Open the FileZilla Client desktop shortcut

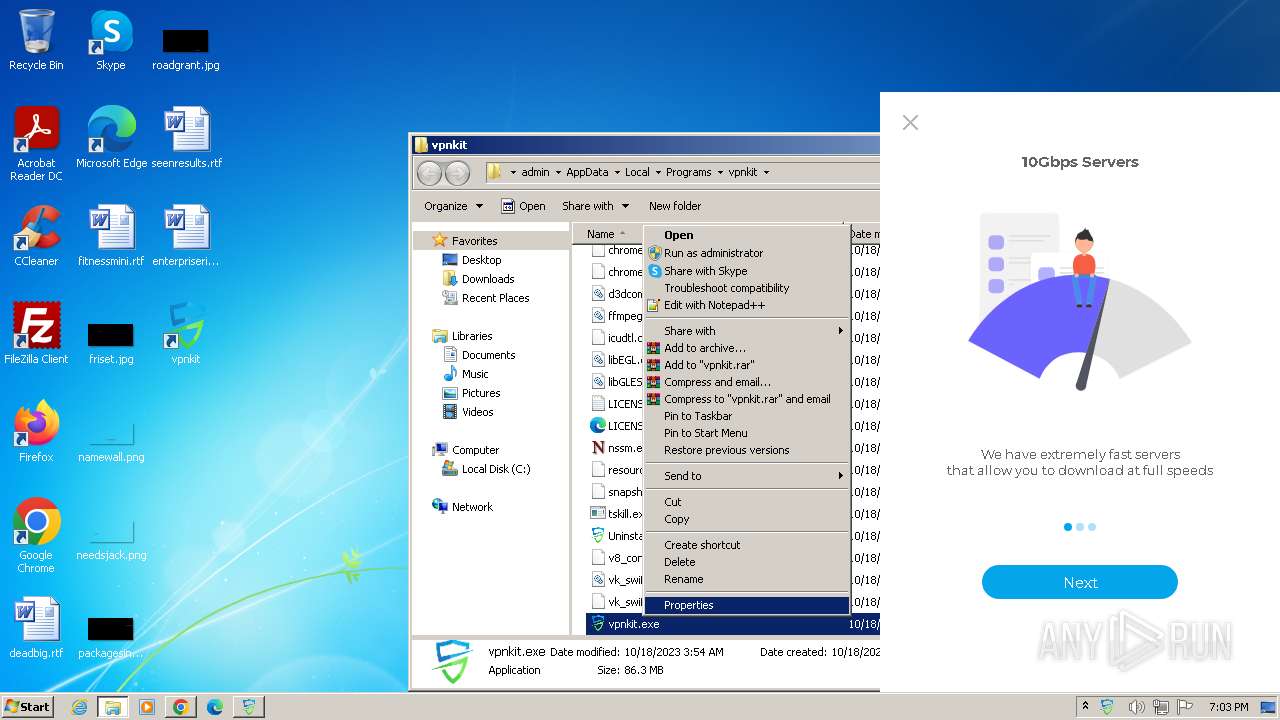[x=36, y=334]
